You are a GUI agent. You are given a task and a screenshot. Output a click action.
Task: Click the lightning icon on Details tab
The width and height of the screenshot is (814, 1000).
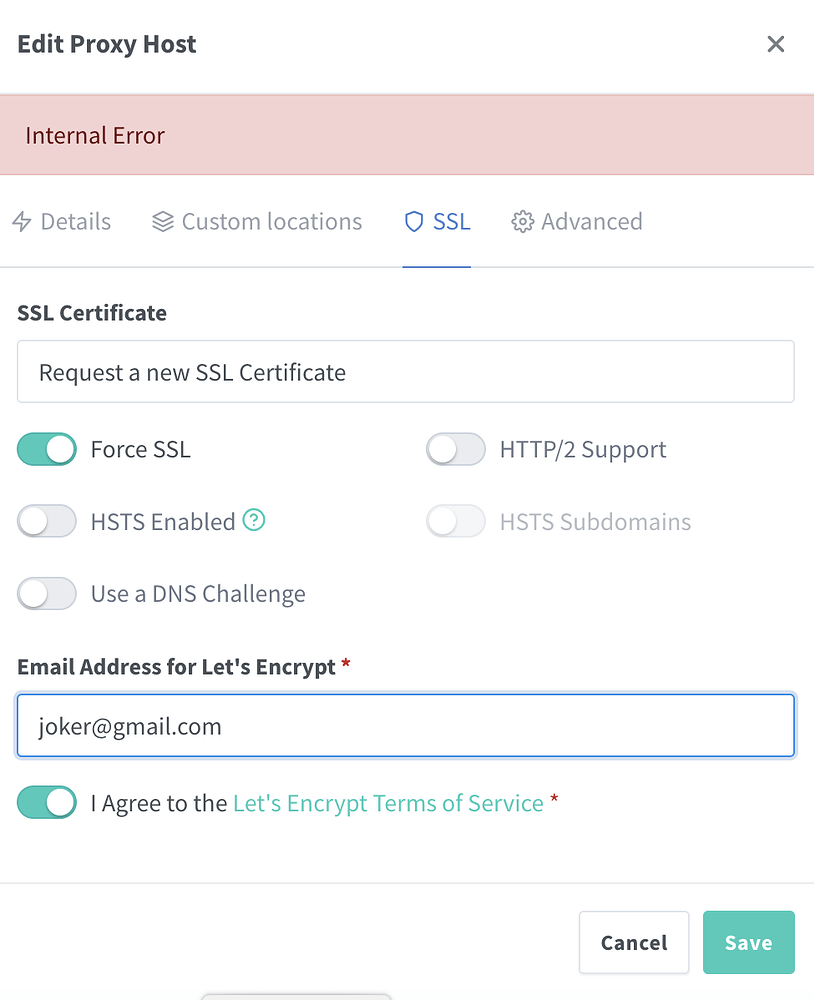click(x=22, y=221)
